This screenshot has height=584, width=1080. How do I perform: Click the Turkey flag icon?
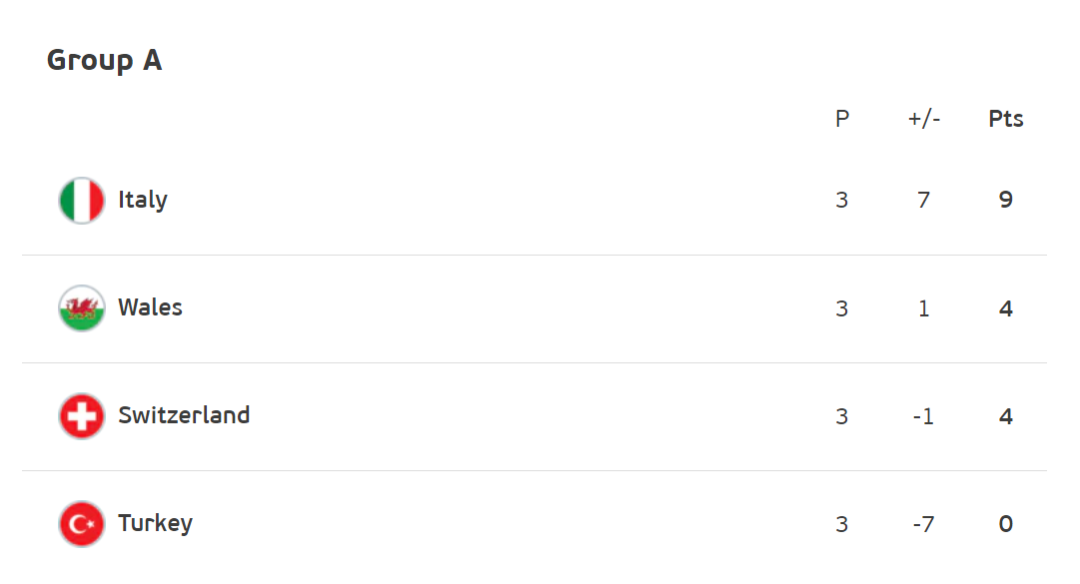tap(81, 524)
